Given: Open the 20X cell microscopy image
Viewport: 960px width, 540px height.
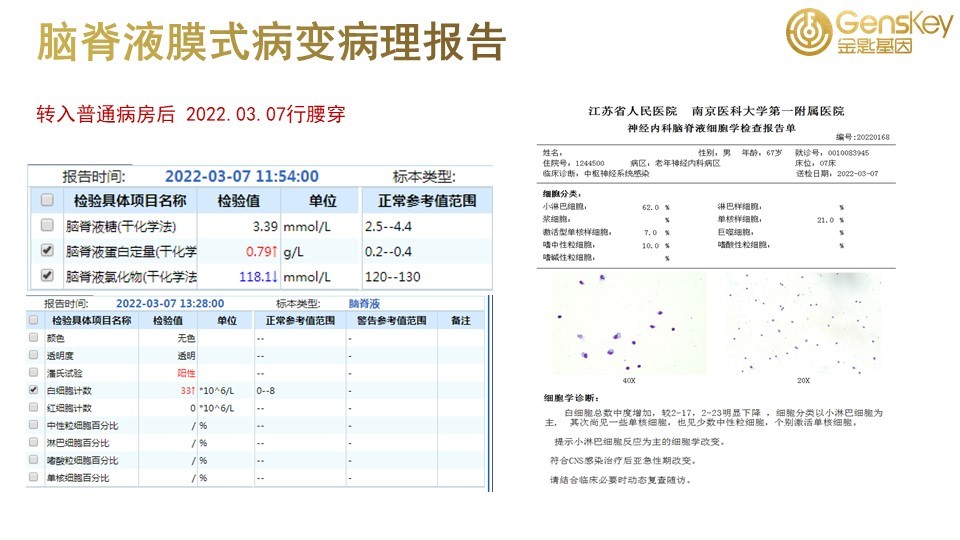Looking at the screenshot, I should 804,323.
